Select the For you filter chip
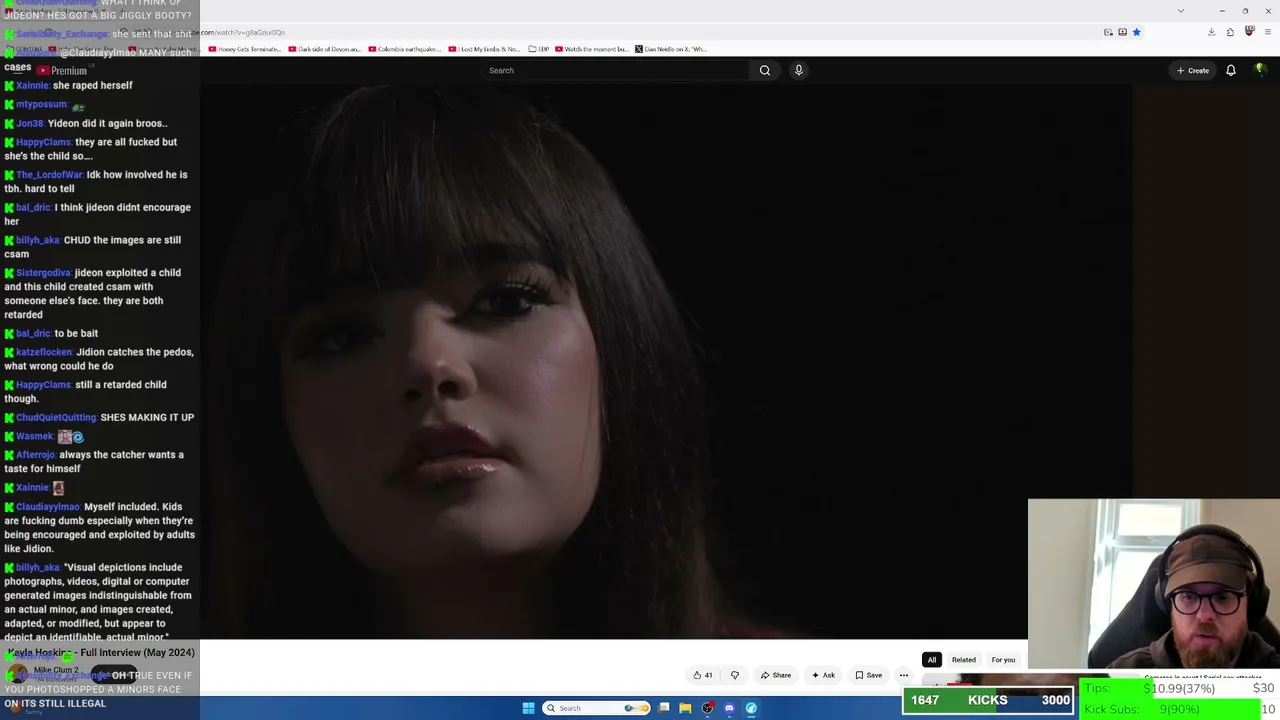1280x720 pixels. coord(1003,660)
